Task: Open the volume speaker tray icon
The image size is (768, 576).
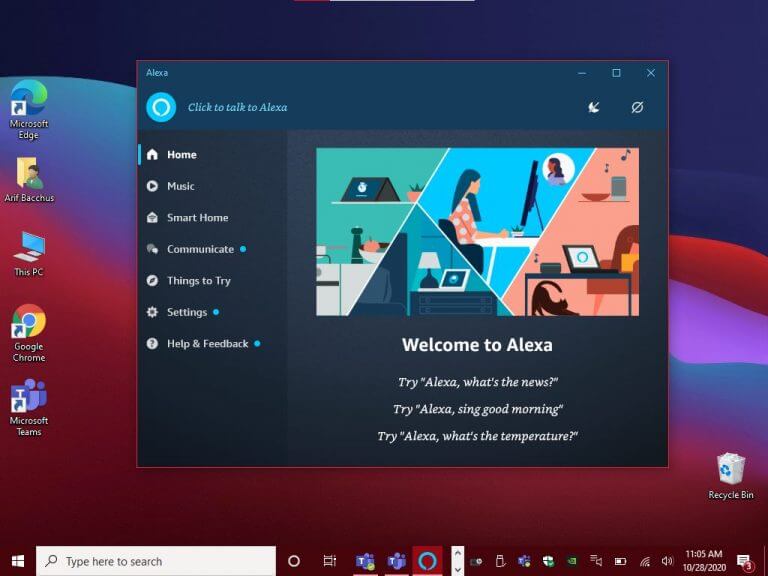Action: click(x=667, y=561)
